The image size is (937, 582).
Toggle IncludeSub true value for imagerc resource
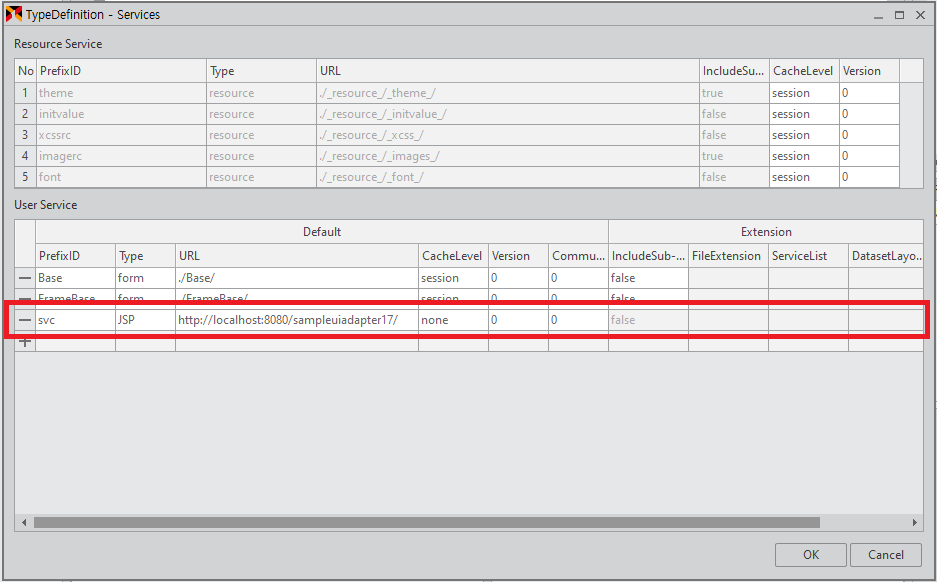point(733,156)
